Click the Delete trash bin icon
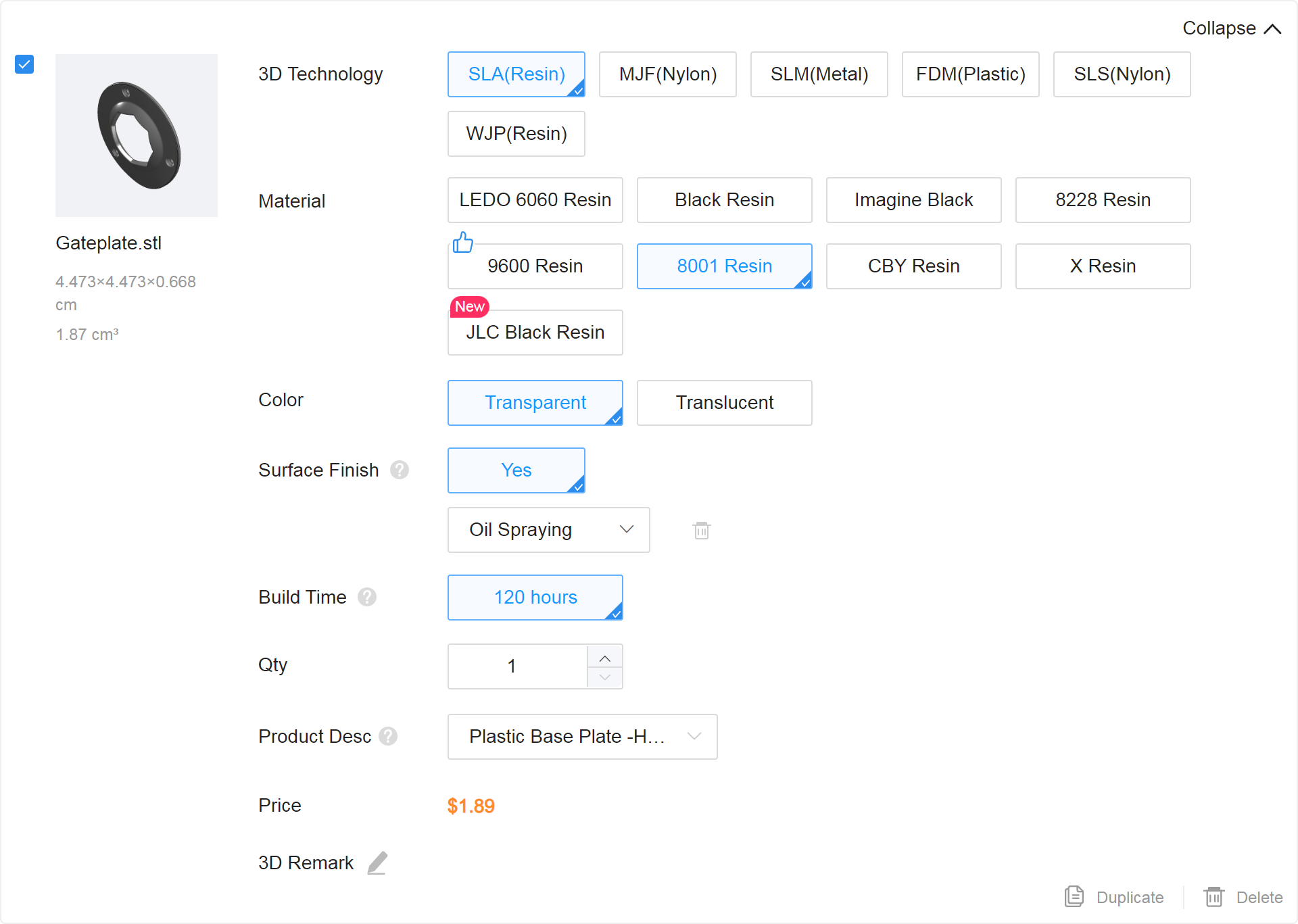 1214,897
